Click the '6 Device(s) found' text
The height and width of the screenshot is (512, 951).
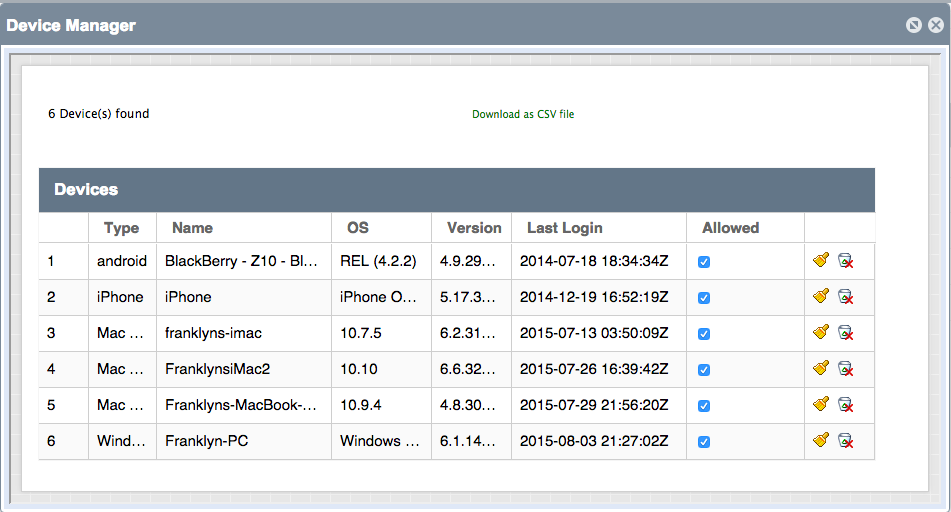coord(99,113)
